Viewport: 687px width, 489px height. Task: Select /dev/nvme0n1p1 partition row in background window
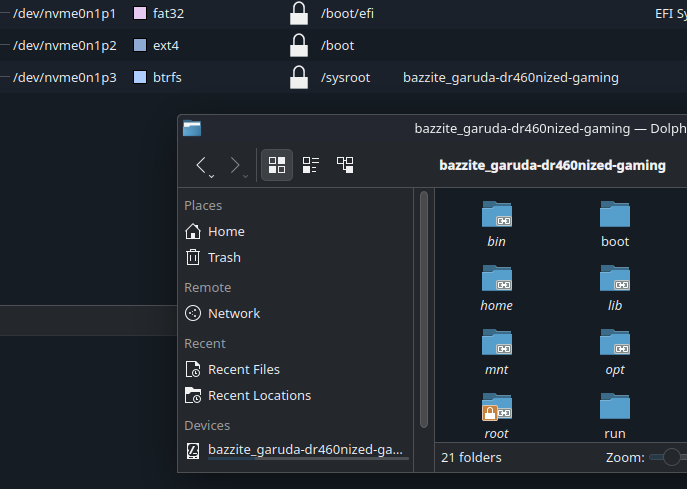(344, 14)
